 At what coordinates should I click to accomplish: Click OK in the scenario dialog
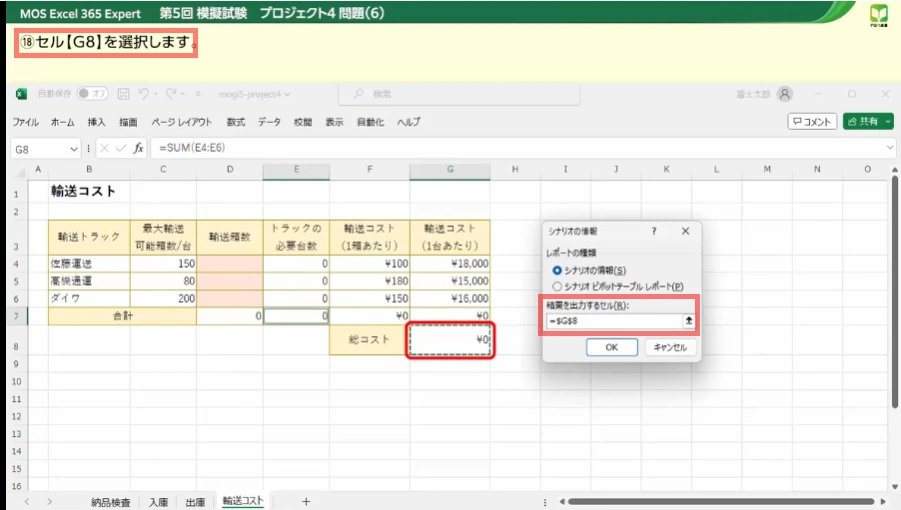tap(611, 347)
